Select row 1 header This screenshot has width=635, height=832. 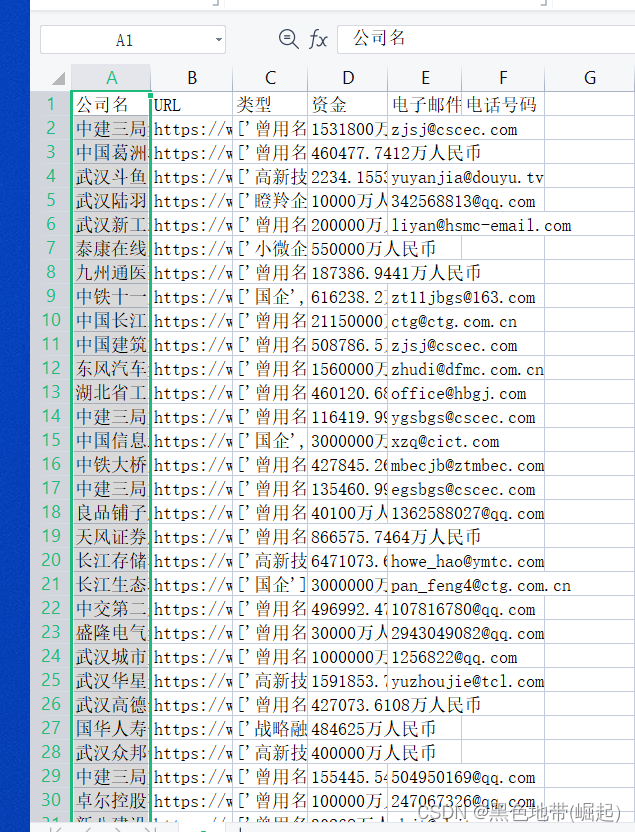pos(51,104)
